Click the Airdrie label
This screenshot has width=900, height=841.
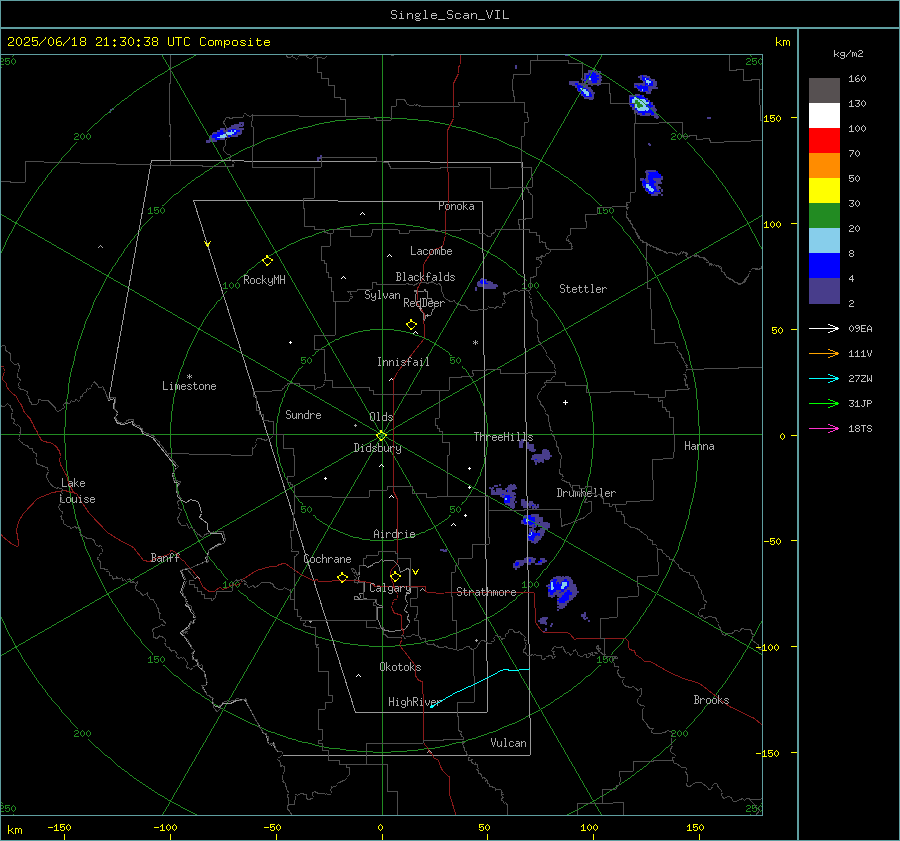coord(394,534)
